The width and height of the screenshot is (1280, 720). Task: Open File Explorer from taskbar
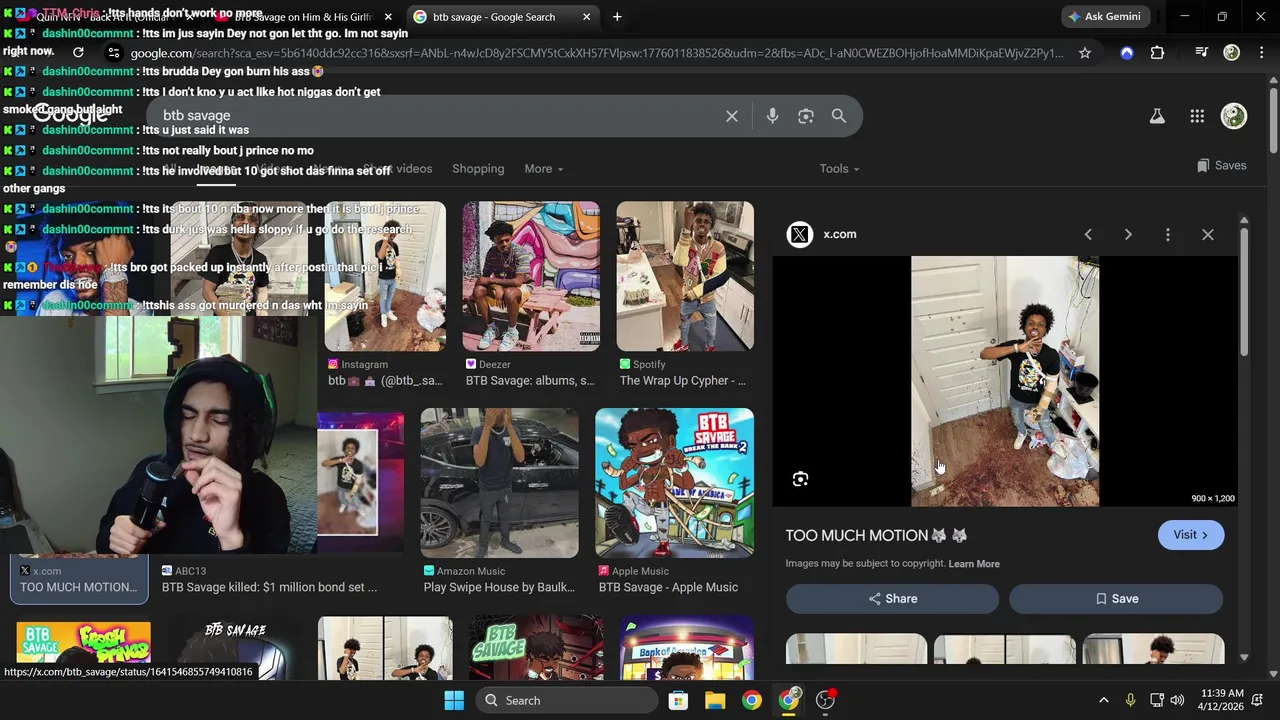click(x=715, y=700)
